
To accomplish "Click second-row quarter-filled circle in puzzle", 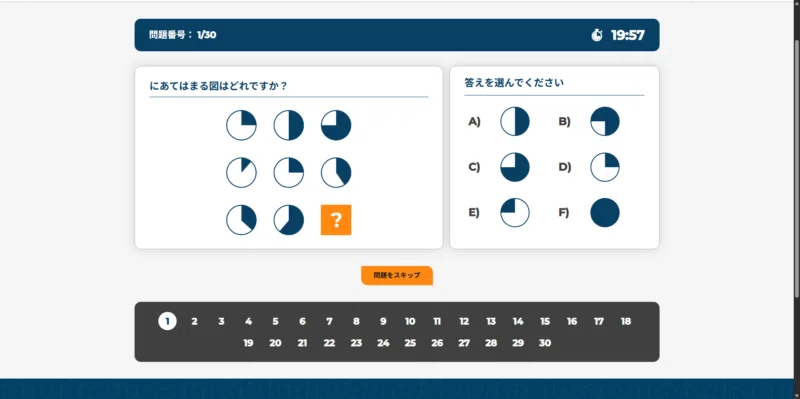I will 289,172.
